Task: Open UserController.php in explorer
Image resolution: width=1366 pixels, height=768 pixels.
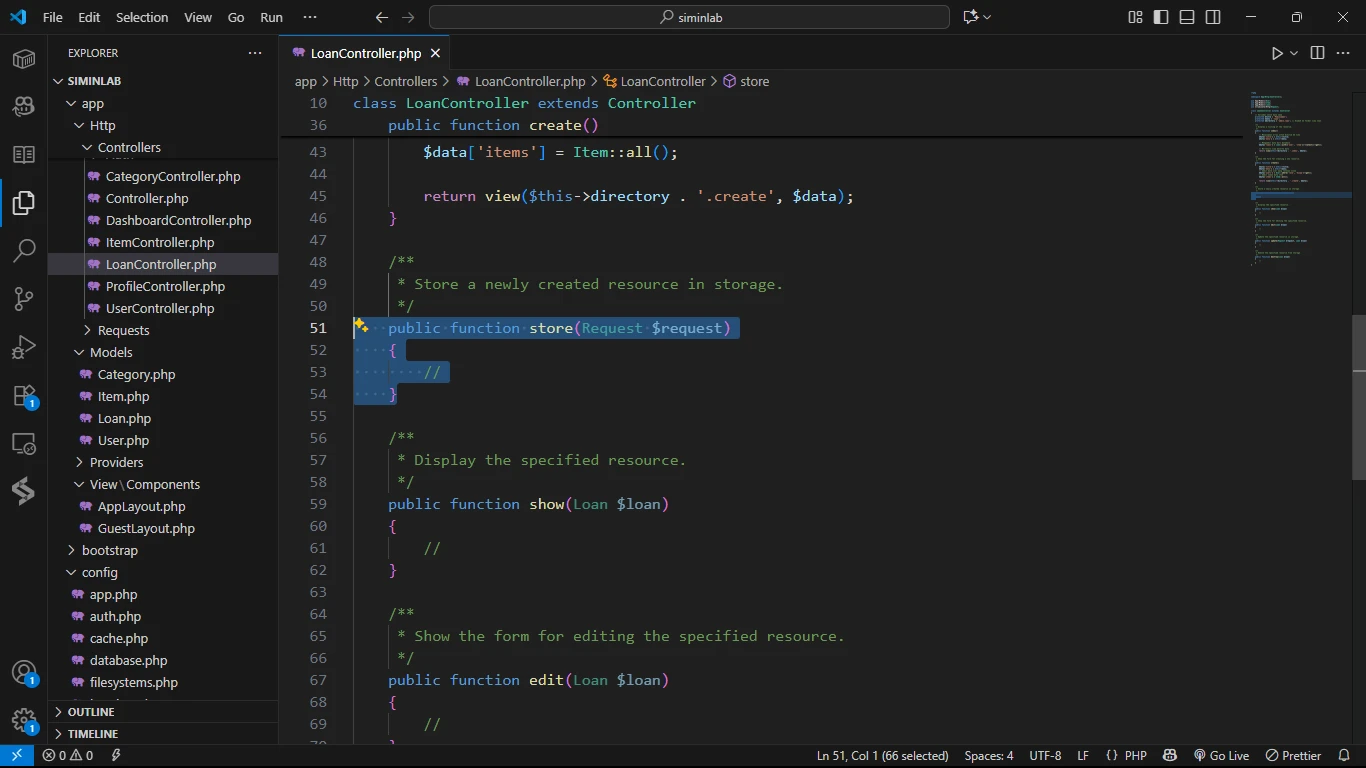Action: click(x=160, y=308)
